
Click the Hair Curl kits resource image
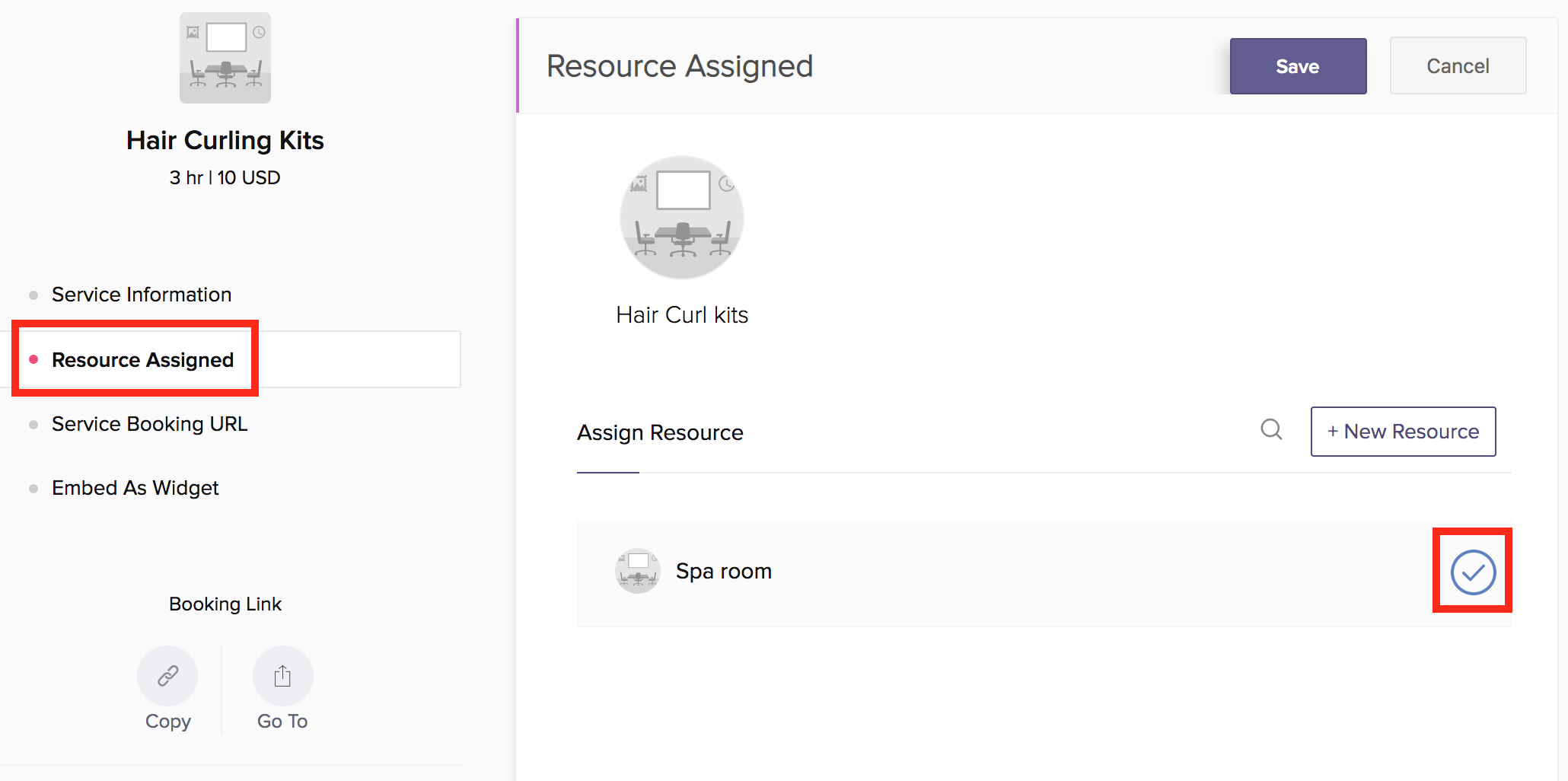[x=682, y=218]
